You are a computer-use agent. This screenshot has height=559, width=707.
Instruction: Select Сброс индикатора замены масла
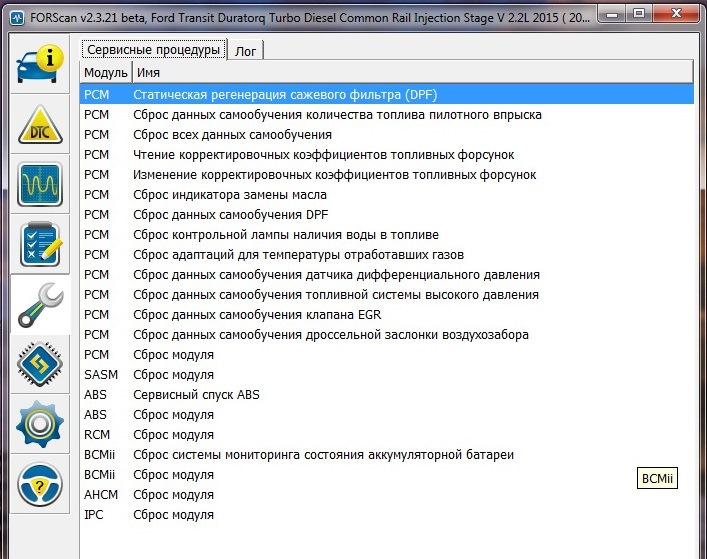(386, 195)
